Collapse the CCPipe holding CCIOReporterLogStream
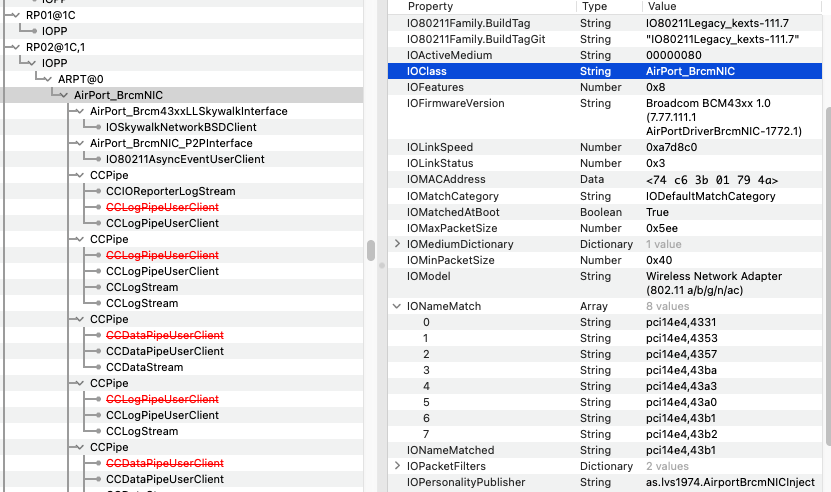Image resolution: width=831 pixels, height=492 pixels. [x=79, y=175]
